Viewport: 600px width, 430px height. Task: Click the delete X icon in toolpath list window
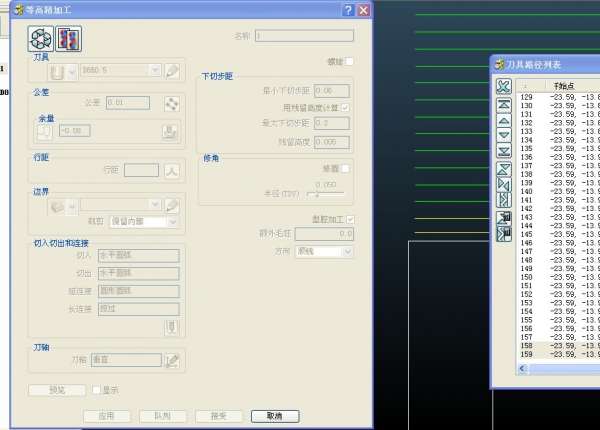(x=504, y=86)
